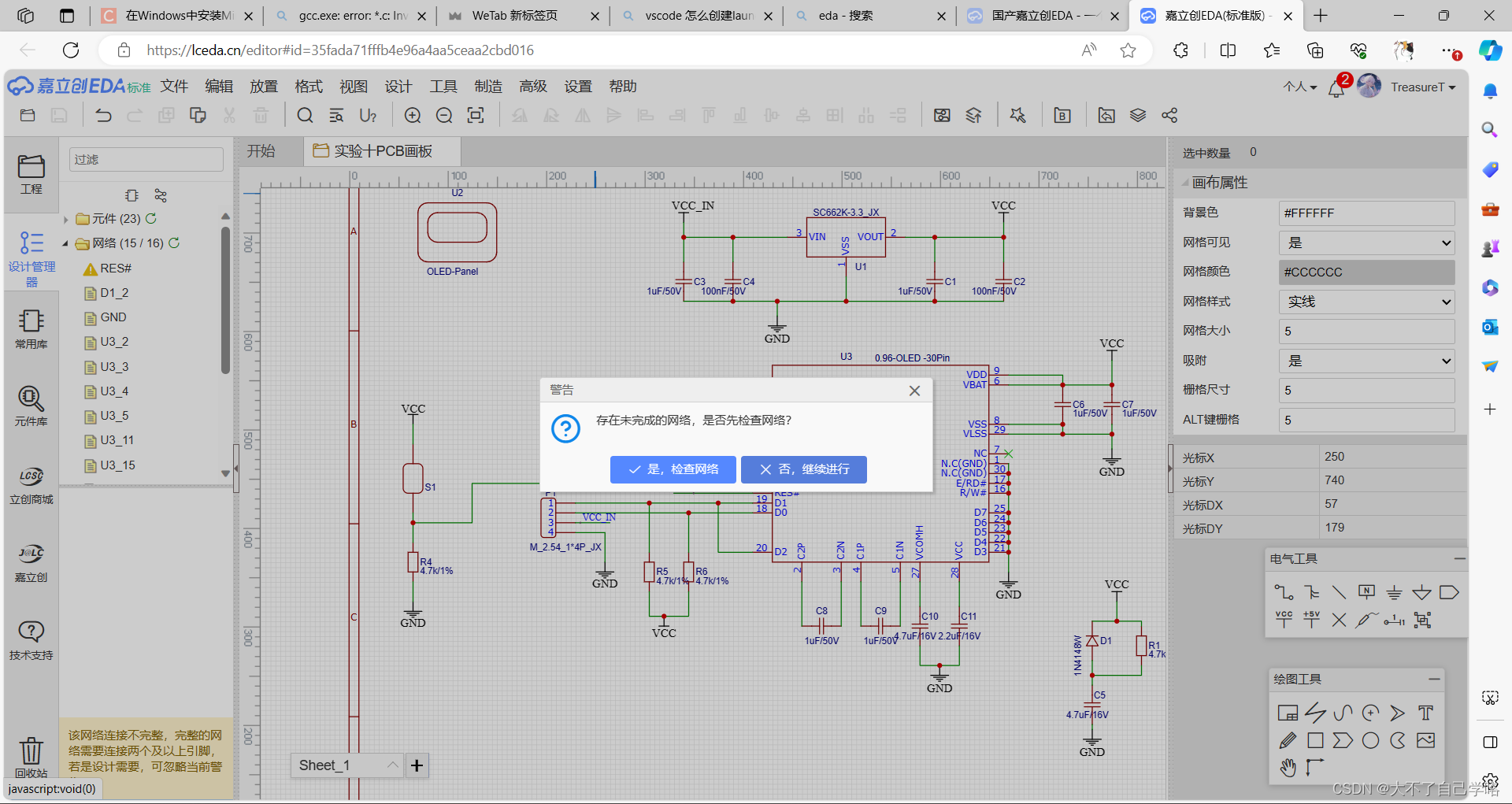The height and width of the screenshot is (804, 1512).
Task: Select the Hand pan tool in drawing tools
Action: pyautogui.click(x=1288, y=766)
